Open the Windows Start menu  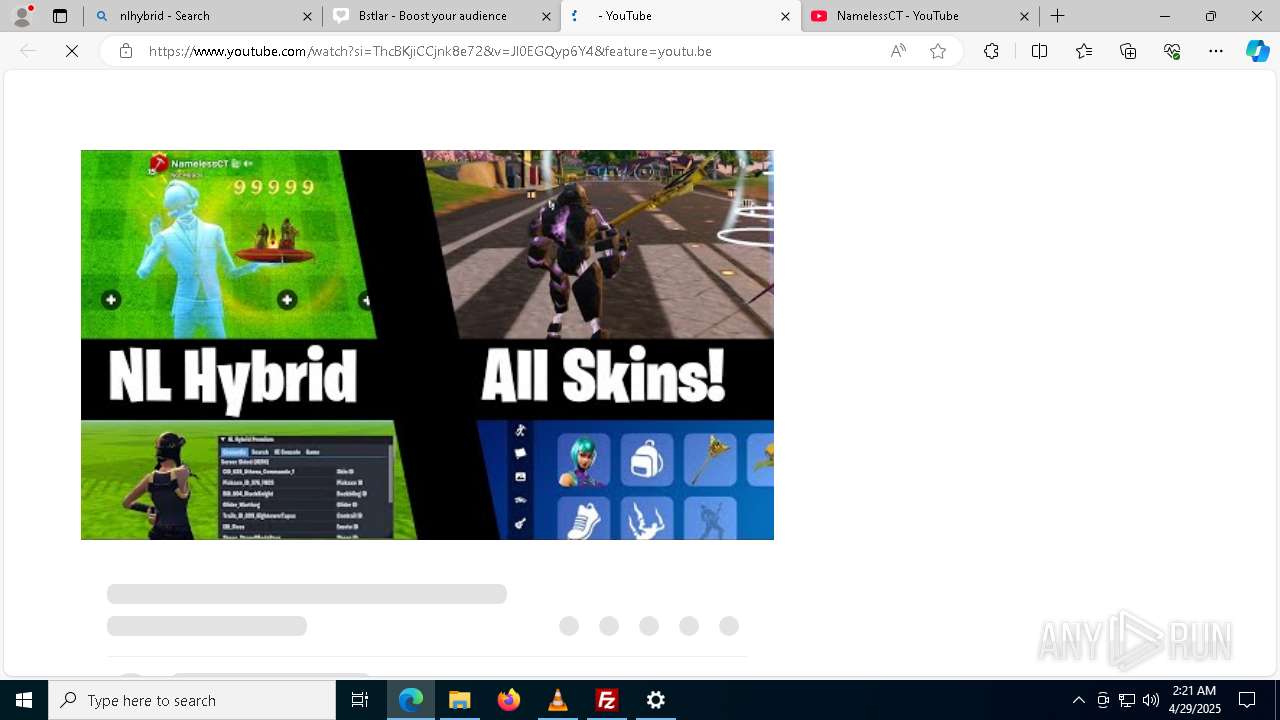[x=24, y=700]
